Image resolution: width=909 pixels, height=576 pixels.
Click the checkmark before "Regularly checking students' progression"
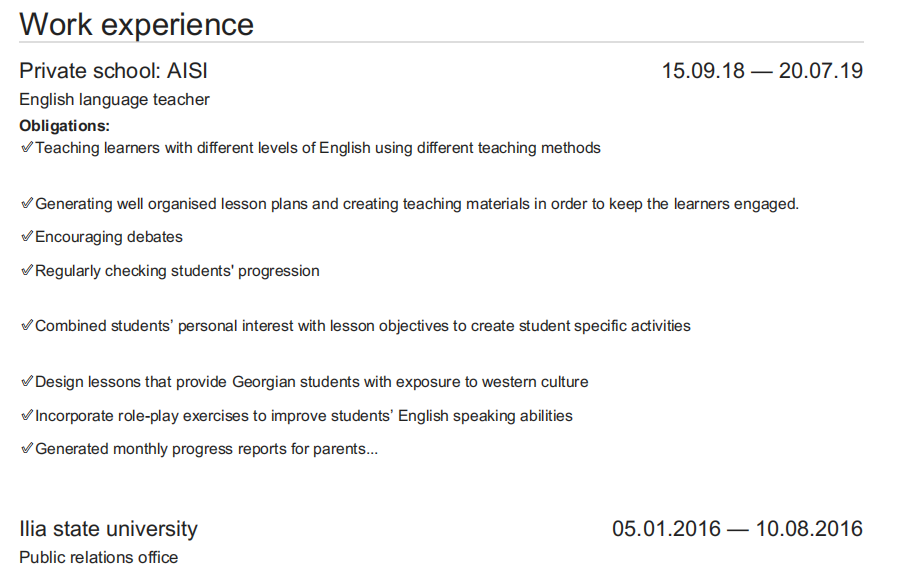(x=27, y=271)
